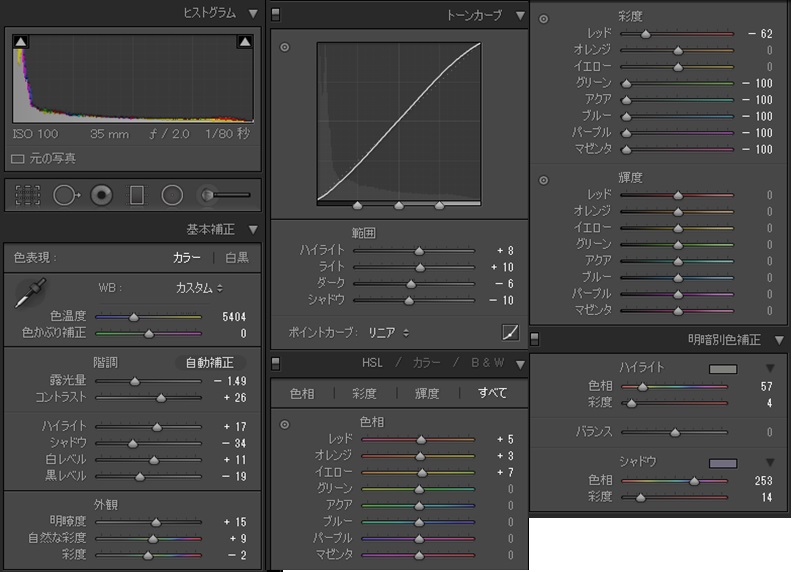Viewport: 792px width, 572px height.
Task: Click the tone curve midtone split marker
Action: point(399,205)
